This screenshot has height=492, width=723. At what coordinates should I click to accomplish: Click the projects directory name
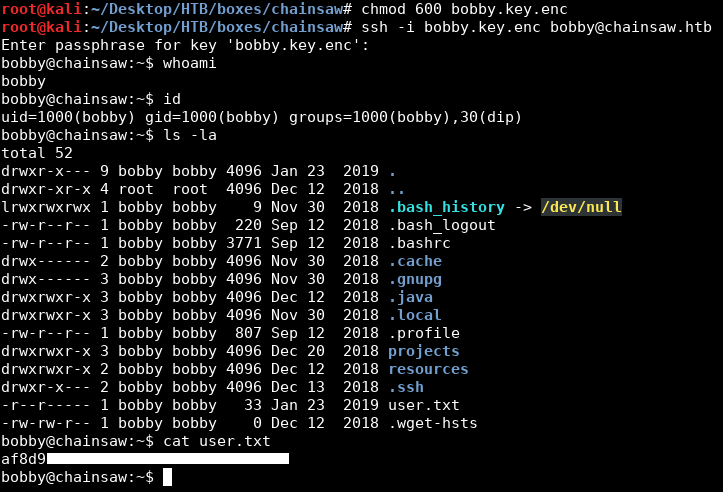pyautogui.click(x=424, y=351)
